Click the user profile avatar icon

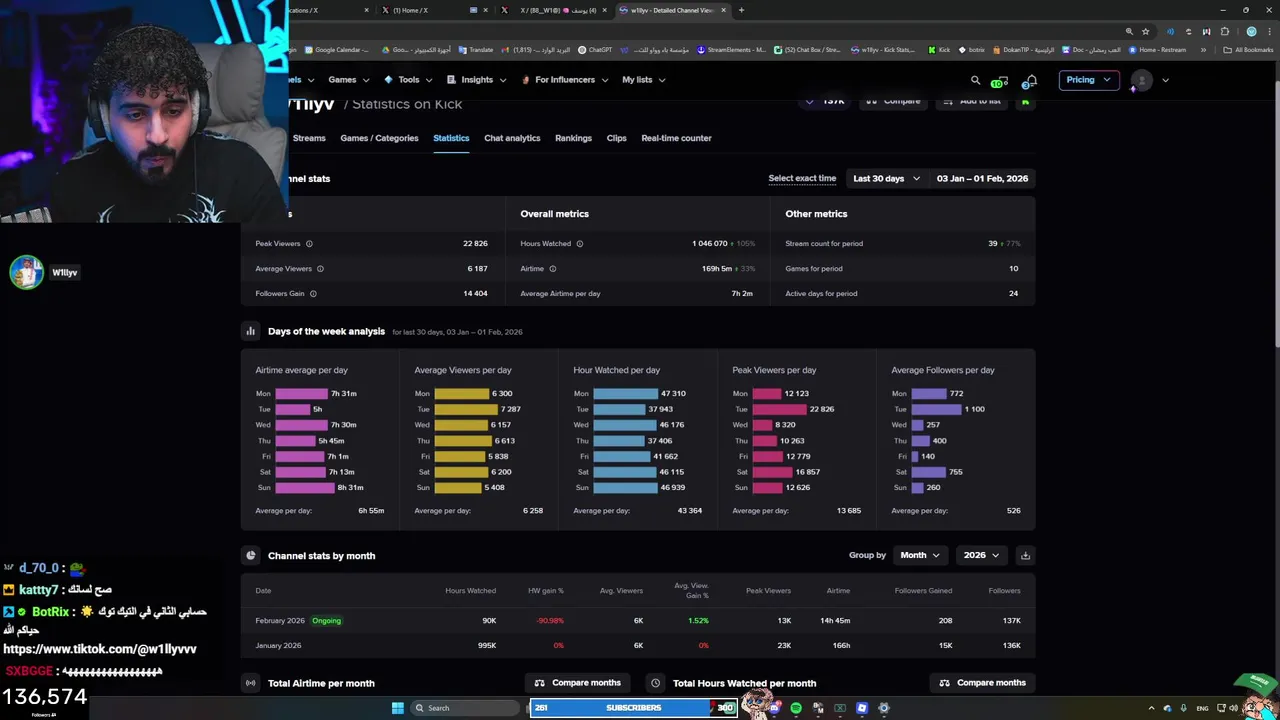tap(1141, 80)
